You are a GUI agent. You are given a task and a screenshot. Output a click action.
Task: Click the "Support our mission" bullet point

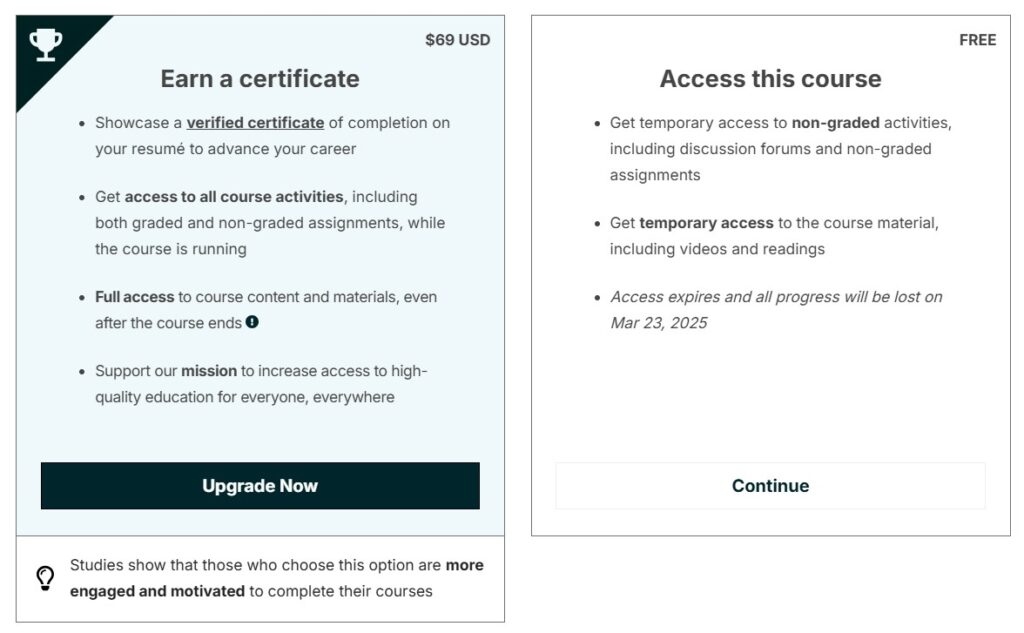click(x=261, y=384)
